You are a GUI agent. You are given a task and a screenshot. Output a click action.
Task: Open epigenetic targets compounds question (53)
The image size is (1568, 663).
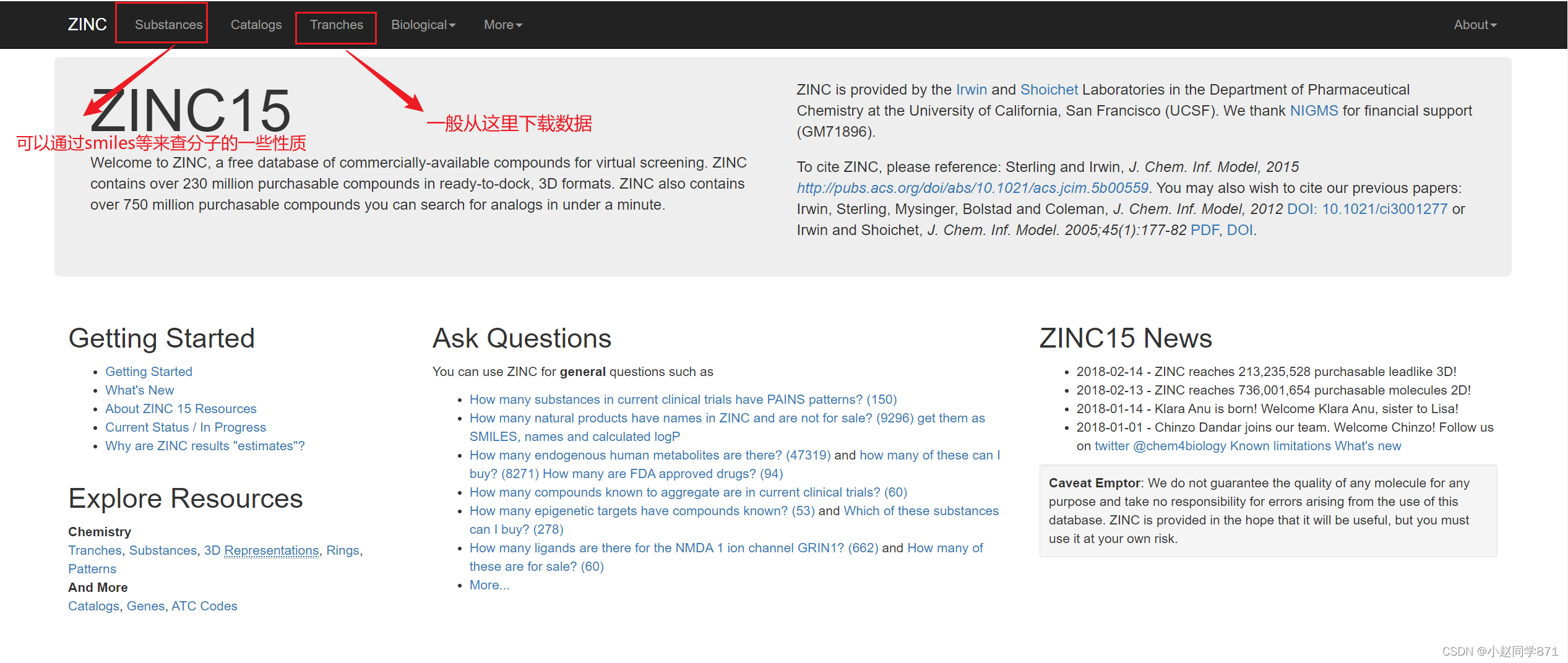[642, 511]
